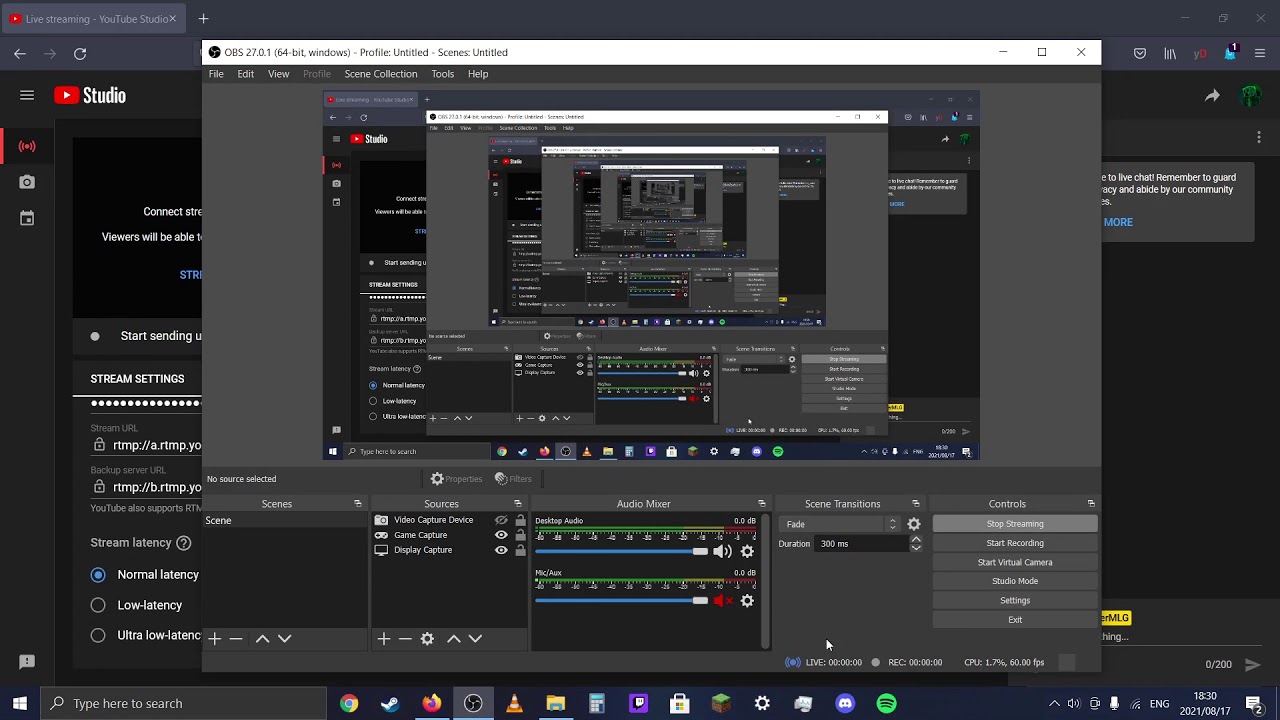Pop out the Sources dock panel

[517, 504]
